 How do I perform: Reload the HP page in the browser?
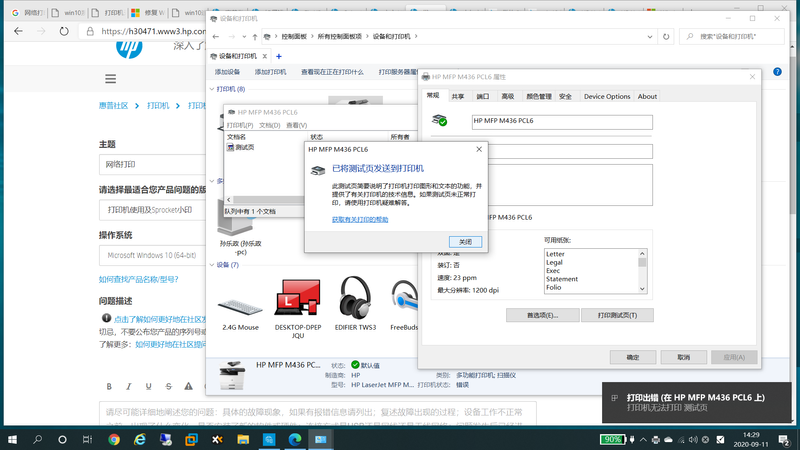(x=64, y=31)
